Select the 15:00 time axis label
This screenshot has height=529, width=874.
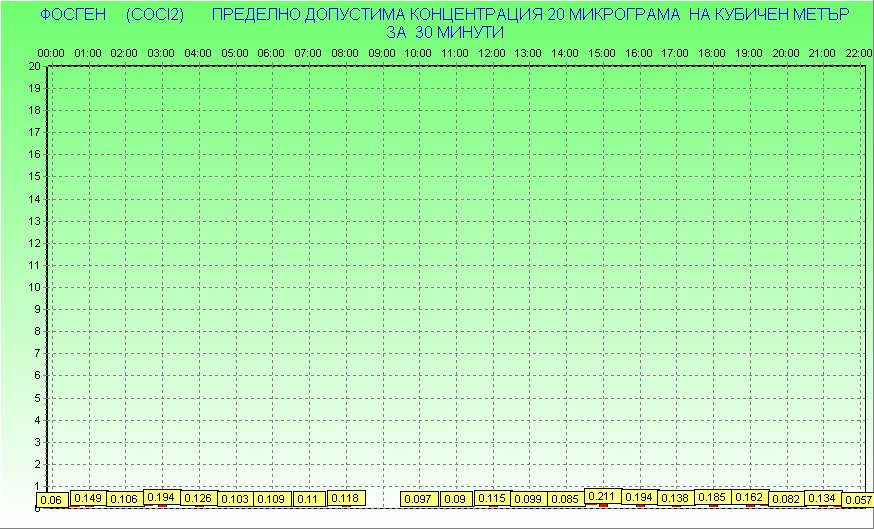602,53
